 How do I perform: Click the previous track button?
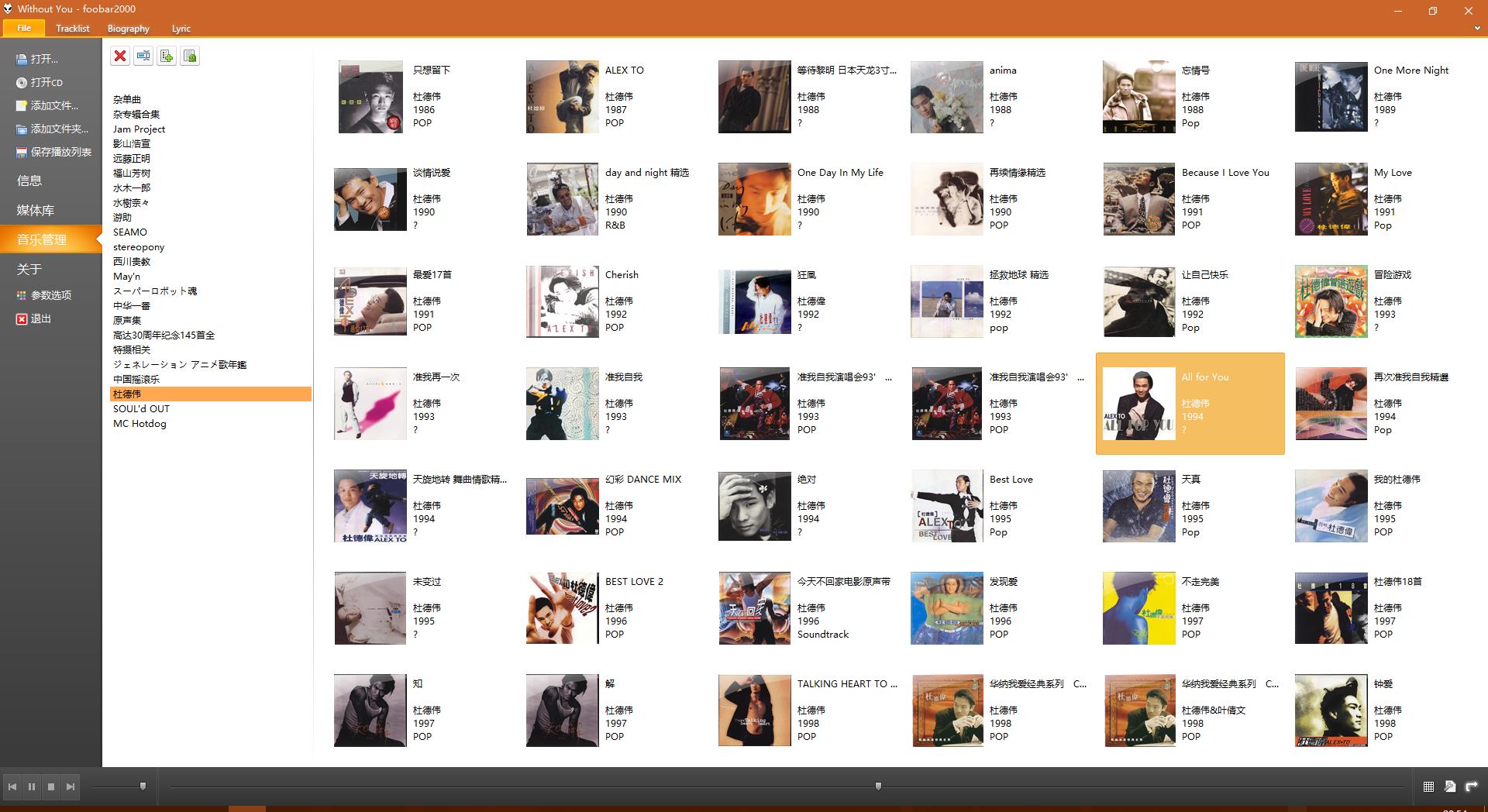pyautogui.click(x=12, y=786)
